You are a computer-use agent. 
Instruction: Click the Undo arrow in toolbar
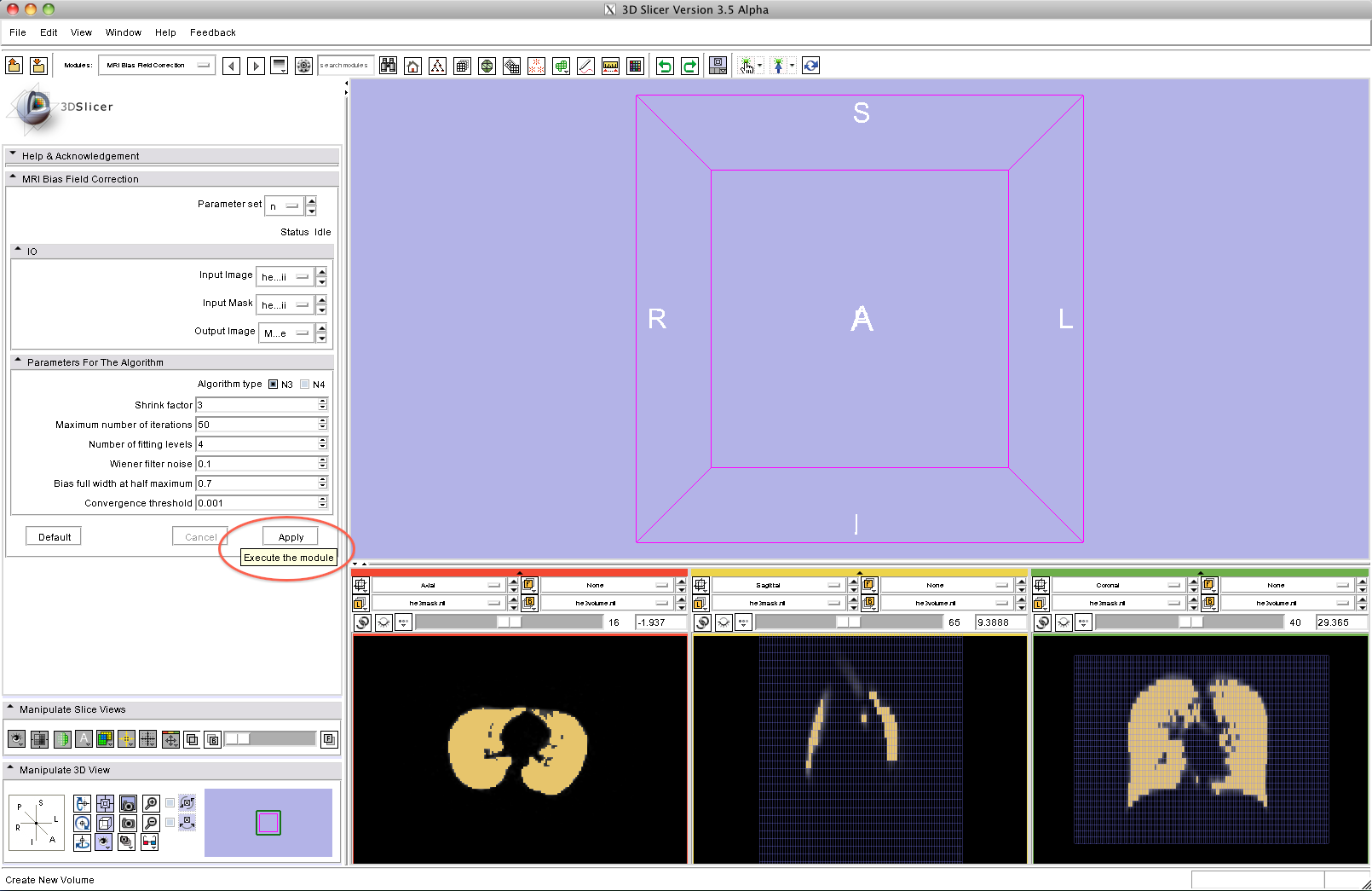click(665, 66)
